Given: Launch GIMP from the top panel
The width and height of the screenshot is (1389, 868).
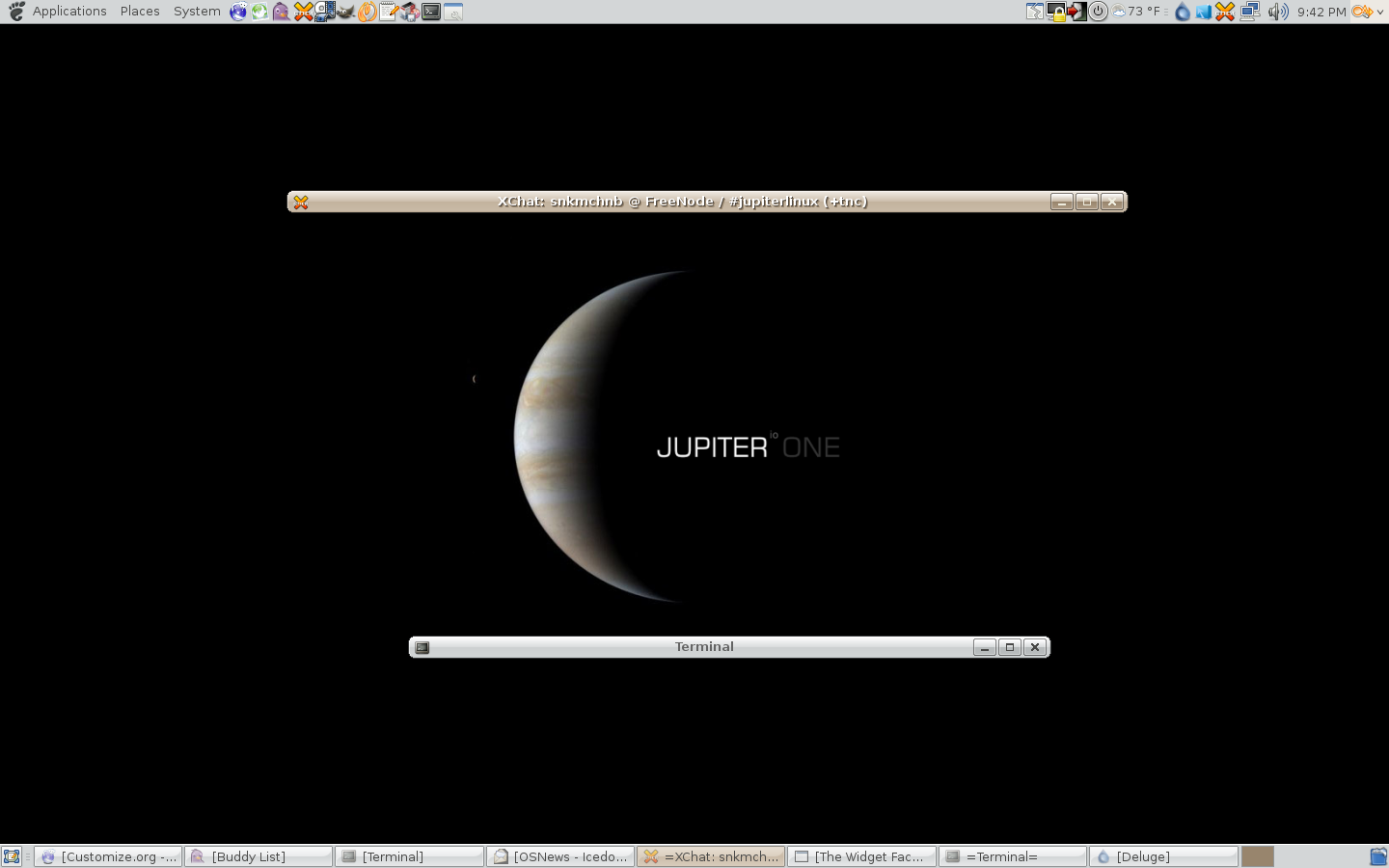Looking at the screenshot, I should pos(345,12).
